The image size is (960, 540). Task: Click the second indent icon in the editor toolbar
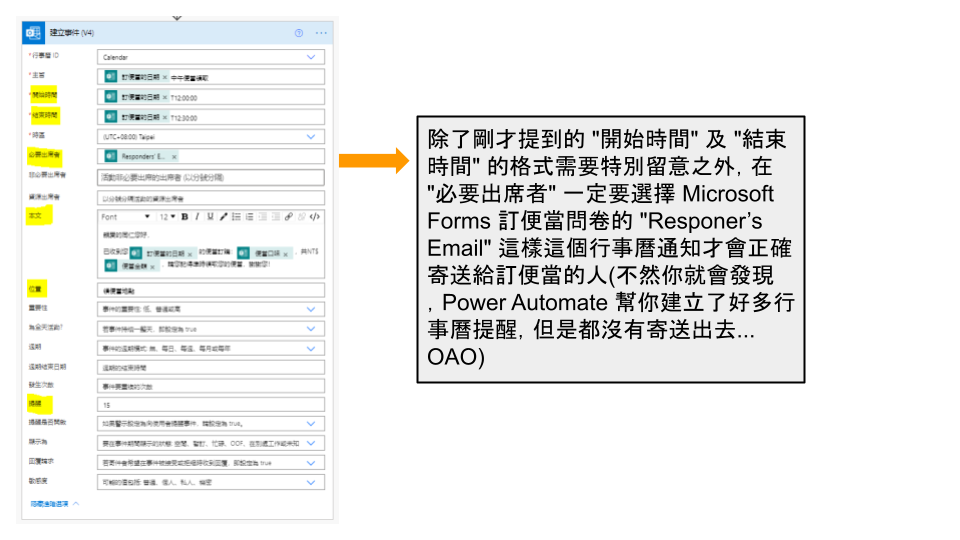tap(276, 217)
